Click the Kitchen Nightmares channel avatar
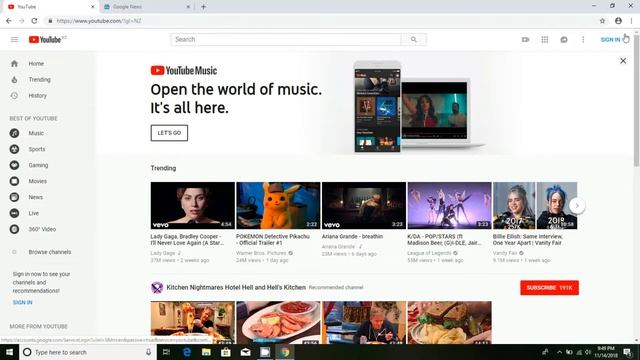 157,288
